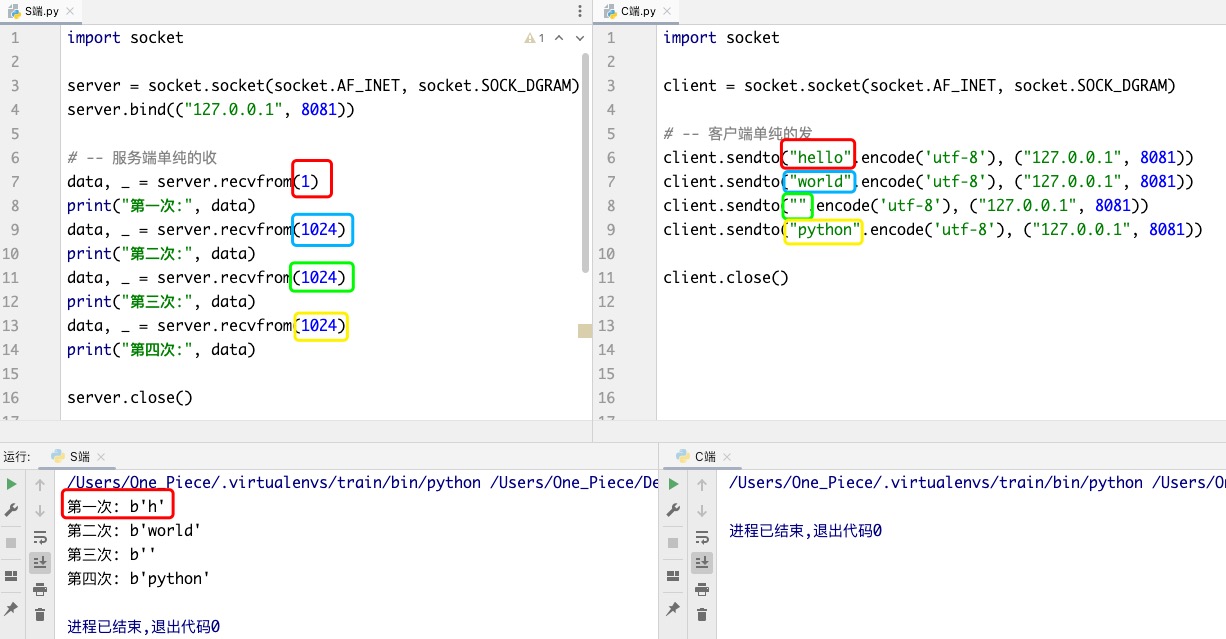The height and width of the screenshot is (639, 1226).
Task: Jump to the next highlighted warning
Action: click(x=578, y=38)
